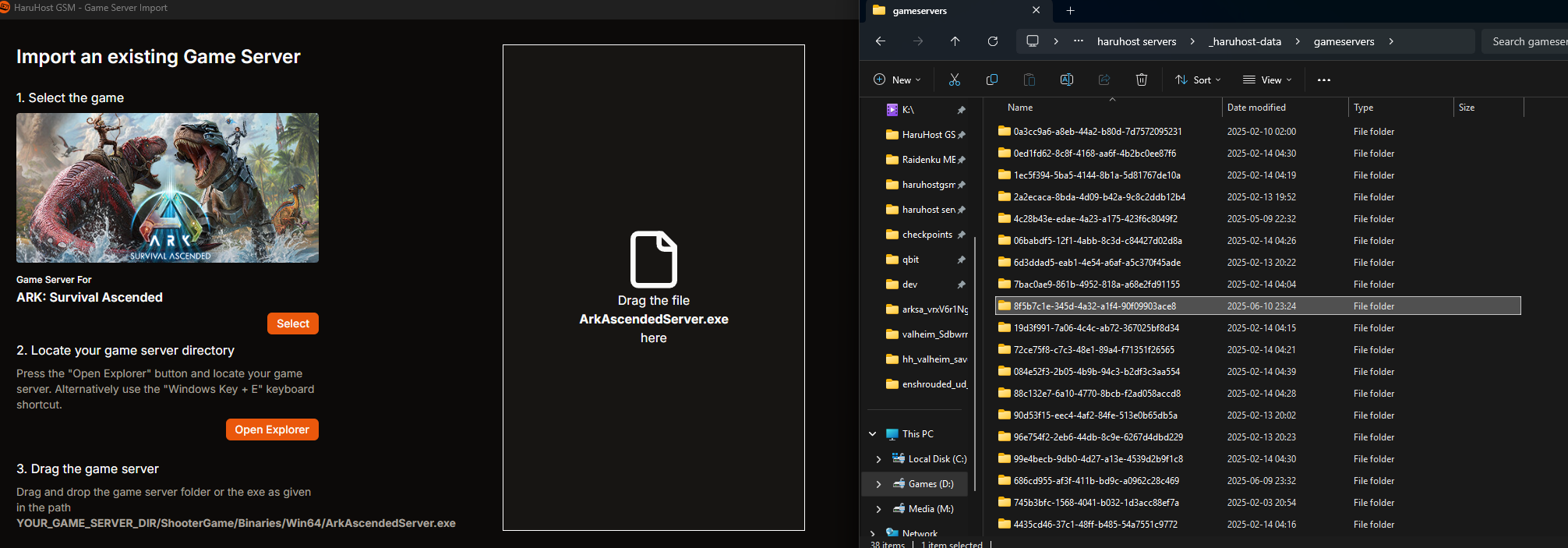1568x548 pixels.
Task: Click the Rename icon in Explorer toolbar
Action: (x=1067, y=80)
